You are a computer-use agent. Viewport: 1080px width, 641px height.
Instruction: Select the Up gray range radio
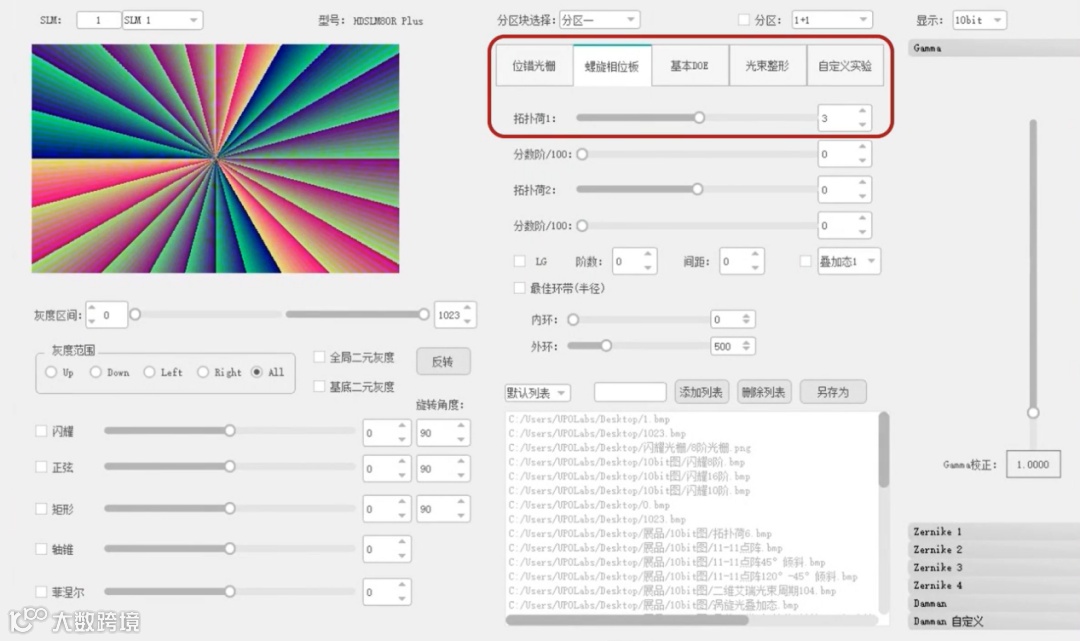51,372
